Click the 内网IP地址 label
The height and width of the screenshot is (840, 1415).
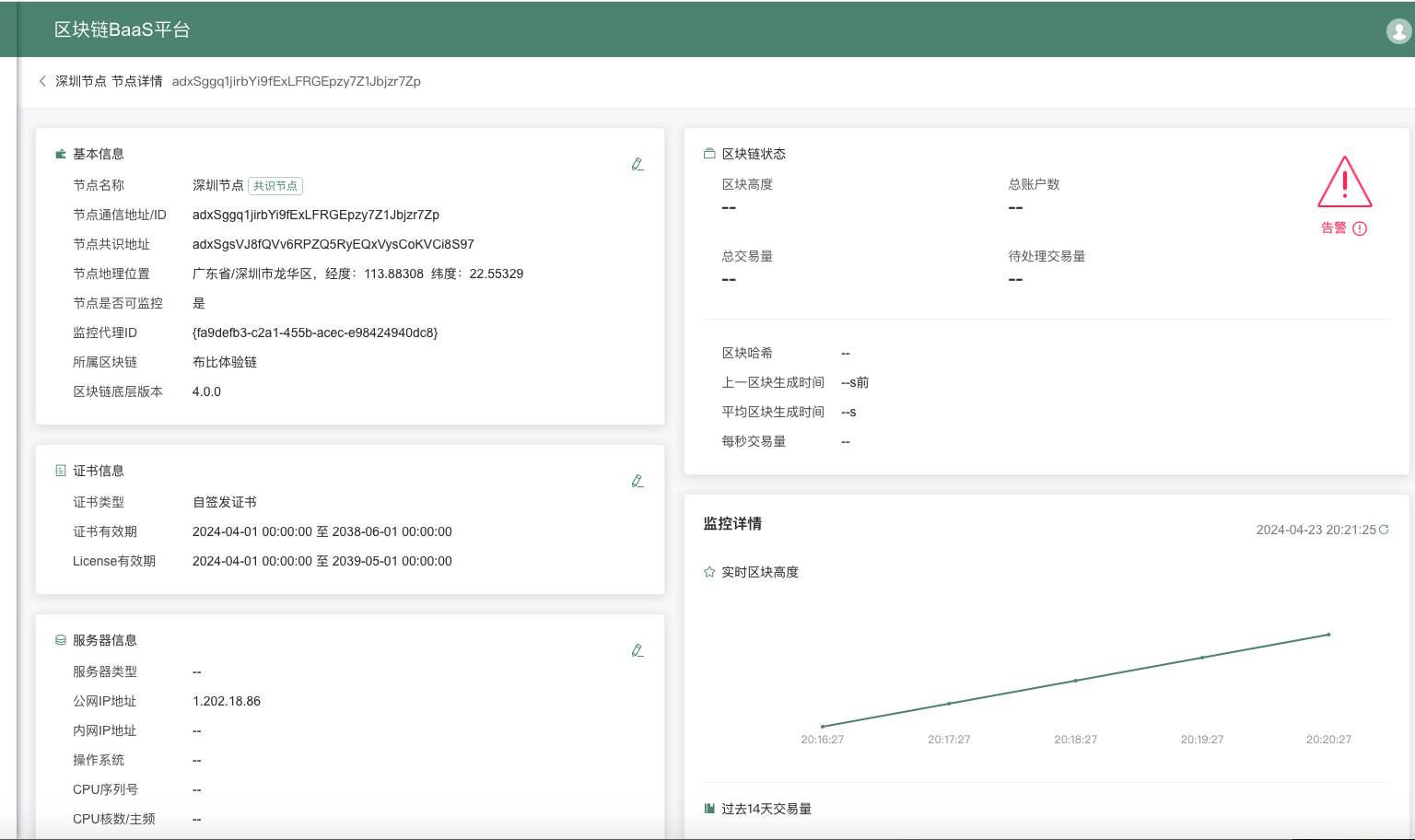[x=104, y=730]
